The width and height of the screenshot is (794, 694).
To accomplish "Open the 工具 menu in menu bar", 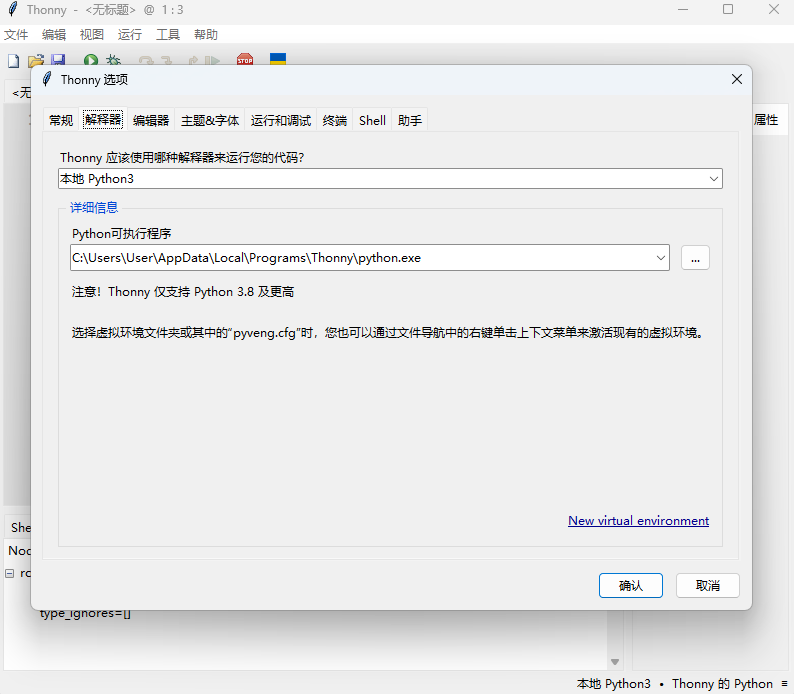I will (168, 34).
